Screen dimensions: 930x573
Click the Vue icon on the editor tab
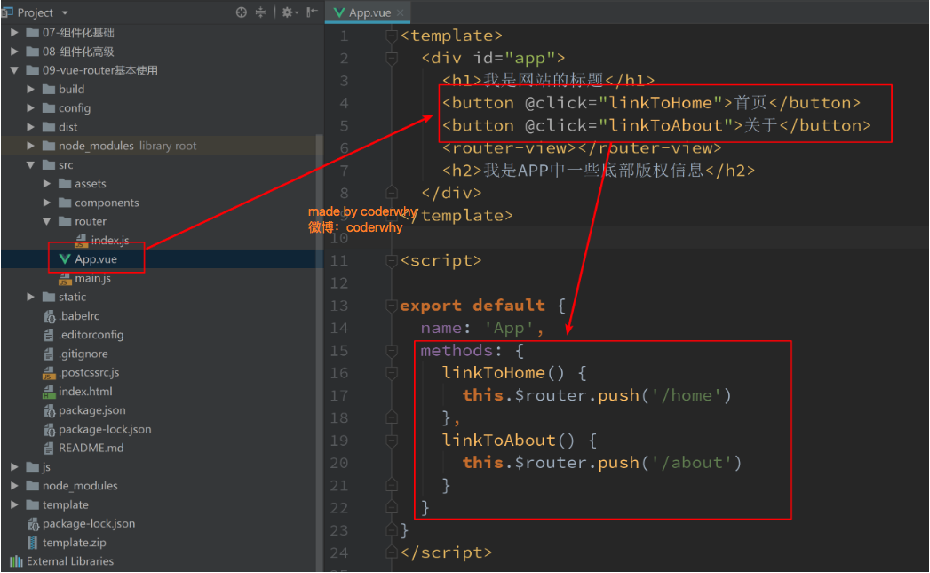(339, 12)
